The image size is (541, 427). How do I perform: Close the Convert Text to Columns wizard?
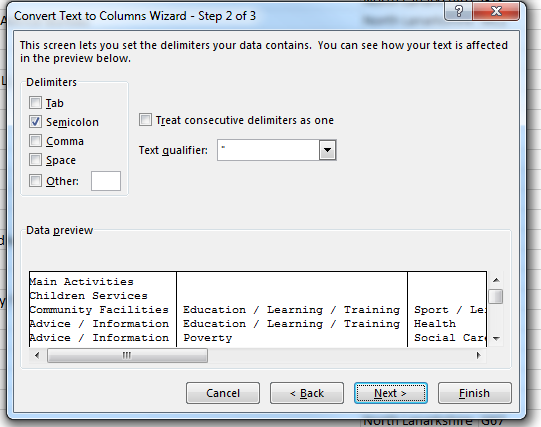pyautogui.click(x=496, y=12)
